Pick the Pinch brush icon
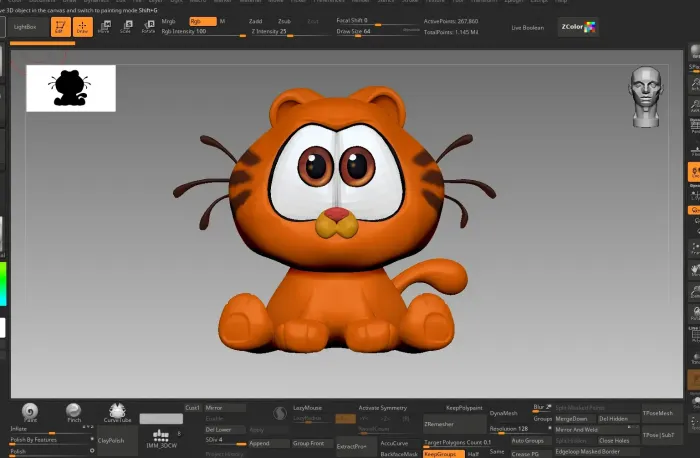 [x=74, y=412]
